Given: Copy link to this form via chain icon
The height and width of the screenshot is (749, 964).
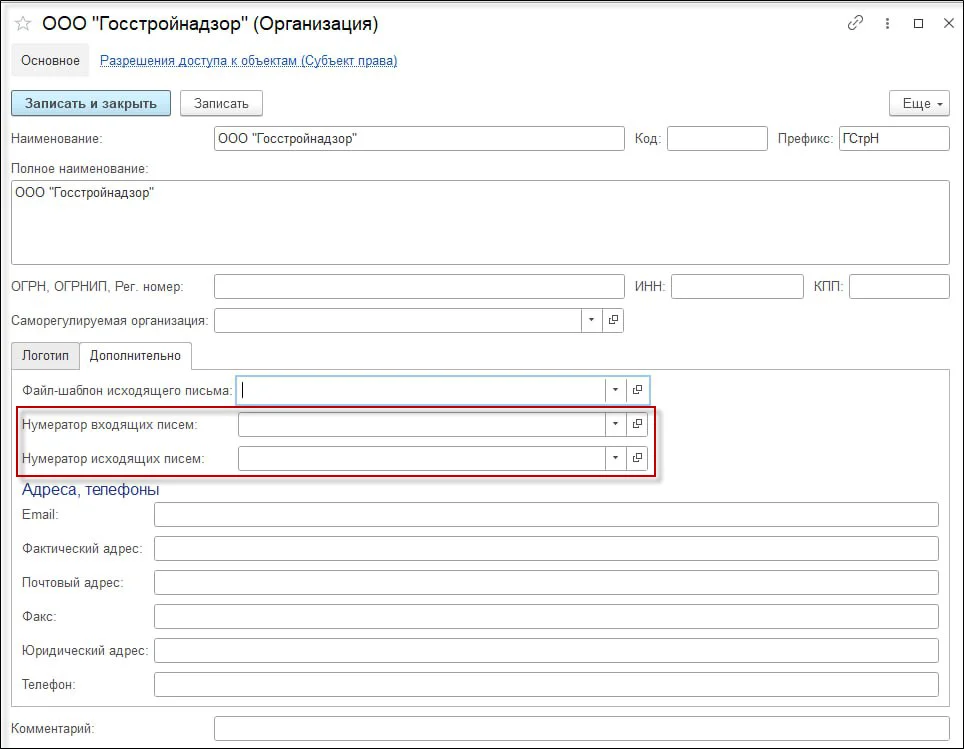Looking at the screenshot, I should tap(855, 24).
